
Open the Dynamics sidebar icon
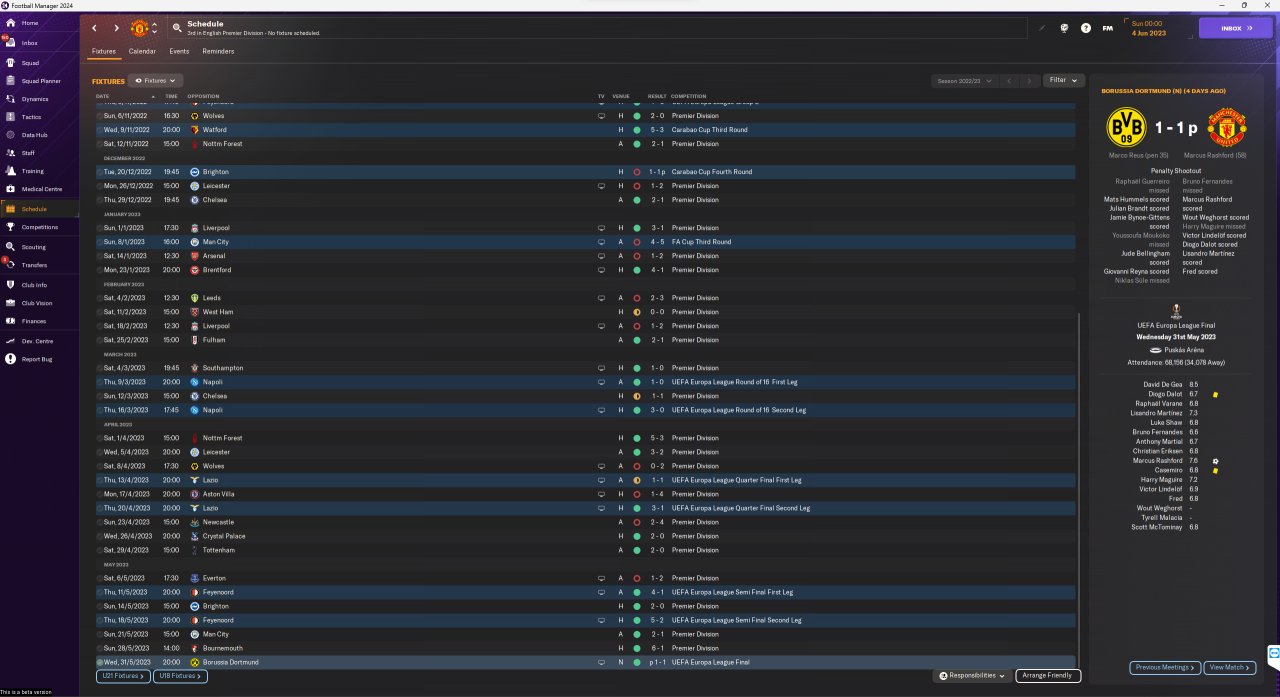tap(10, 99)
